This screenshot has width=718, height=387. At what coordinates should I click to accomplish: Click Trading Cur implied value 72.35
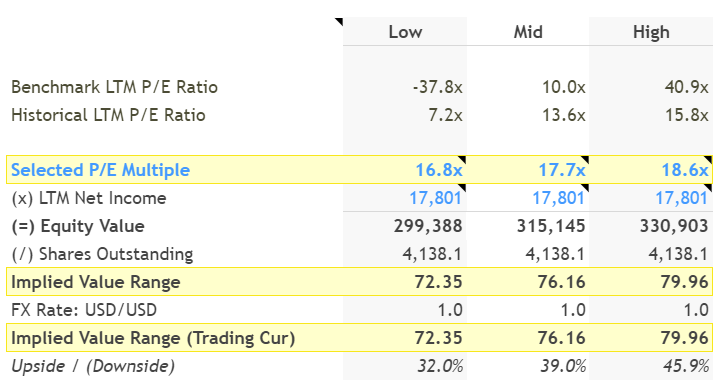point(438,338)
